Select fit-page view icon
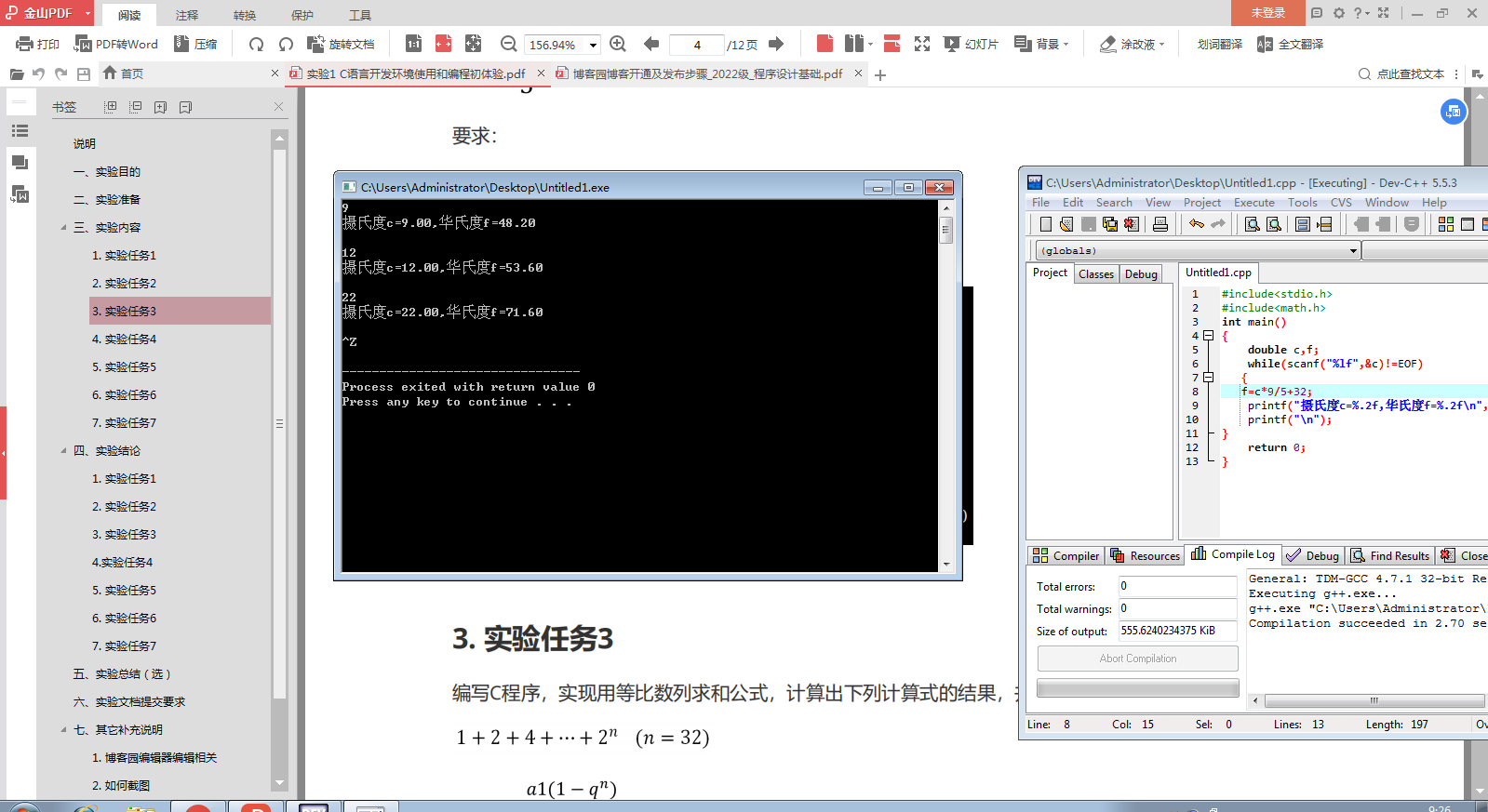 [x=474, y=44]
